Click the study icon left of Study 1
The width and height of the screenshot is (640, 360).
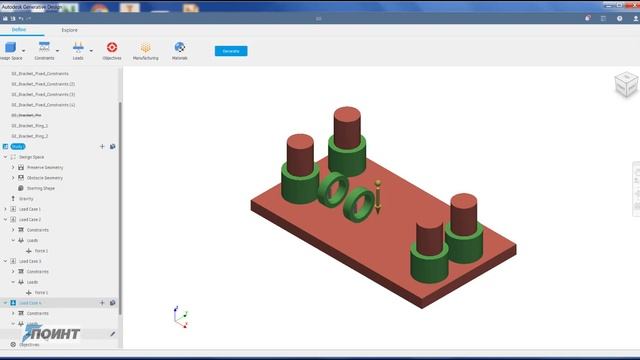(x=5, y=147)
